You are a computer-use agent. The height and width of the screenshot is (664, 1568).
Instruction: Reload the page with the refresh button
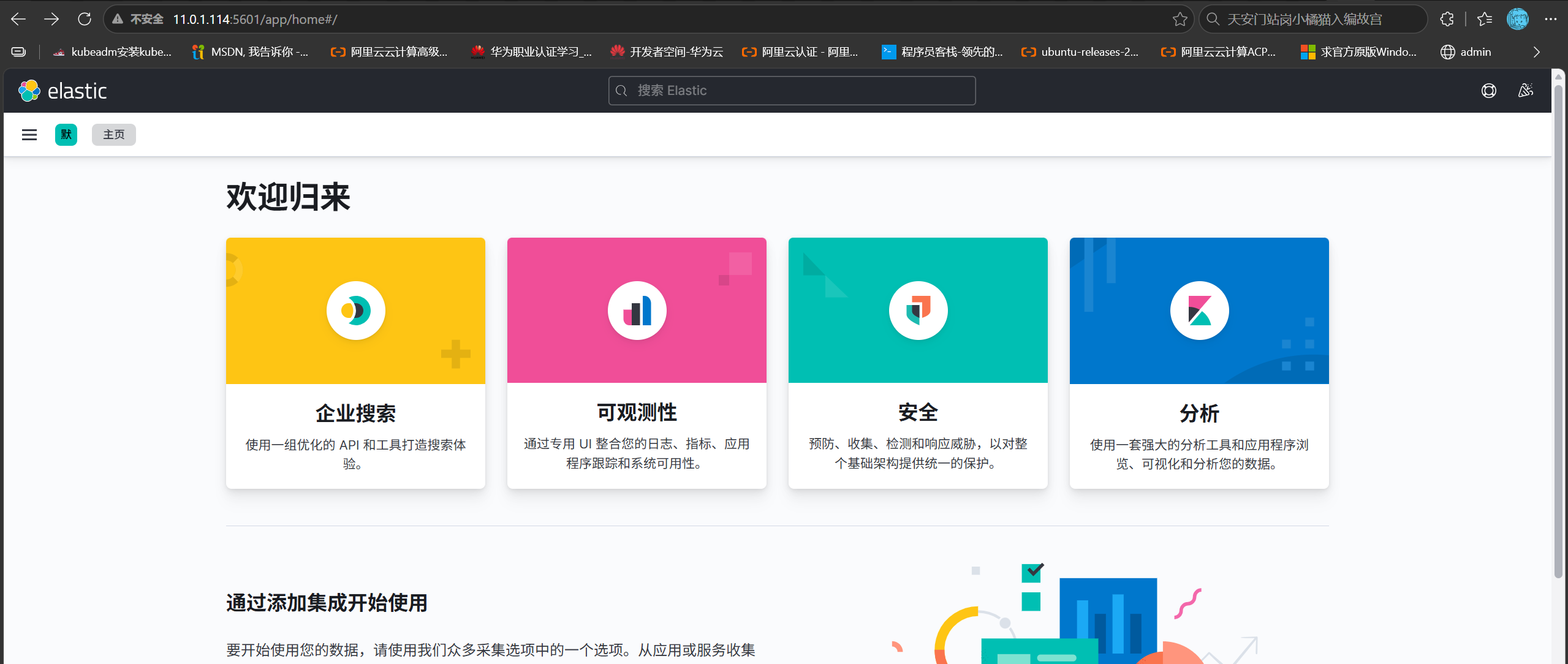pyautogui.click(x=85, y=19)
